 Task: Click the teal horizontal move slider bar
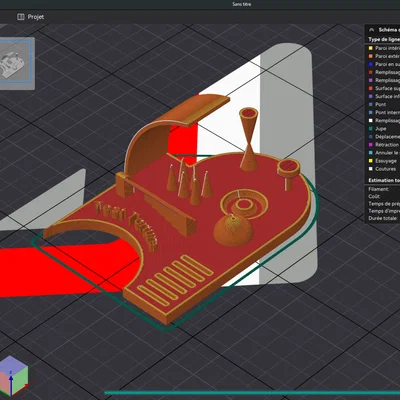(252, 393)
